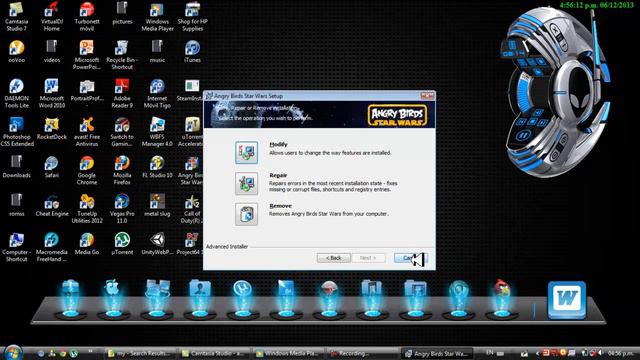Open the Downloads folder on desktop
The height and width of the screenshot is (360, 640).
pos(16,167)
